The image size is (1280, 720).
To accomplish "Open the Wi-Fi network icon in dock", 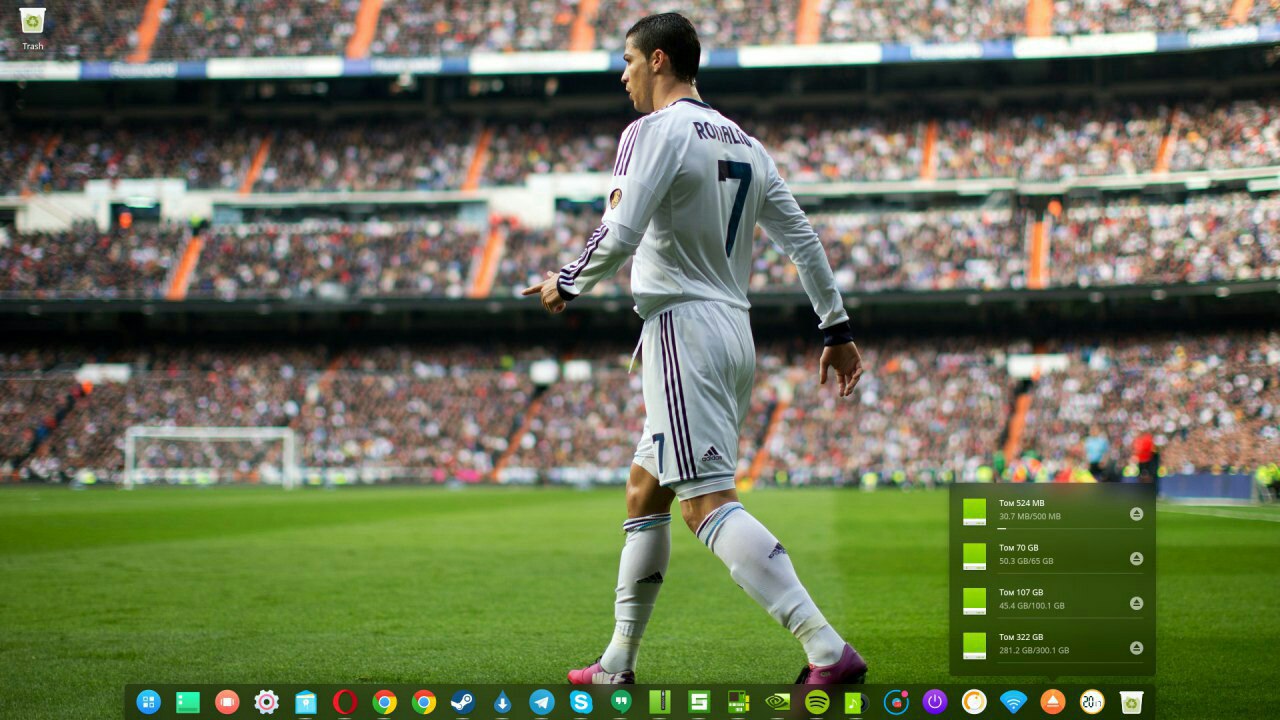I will [1014, 702].
